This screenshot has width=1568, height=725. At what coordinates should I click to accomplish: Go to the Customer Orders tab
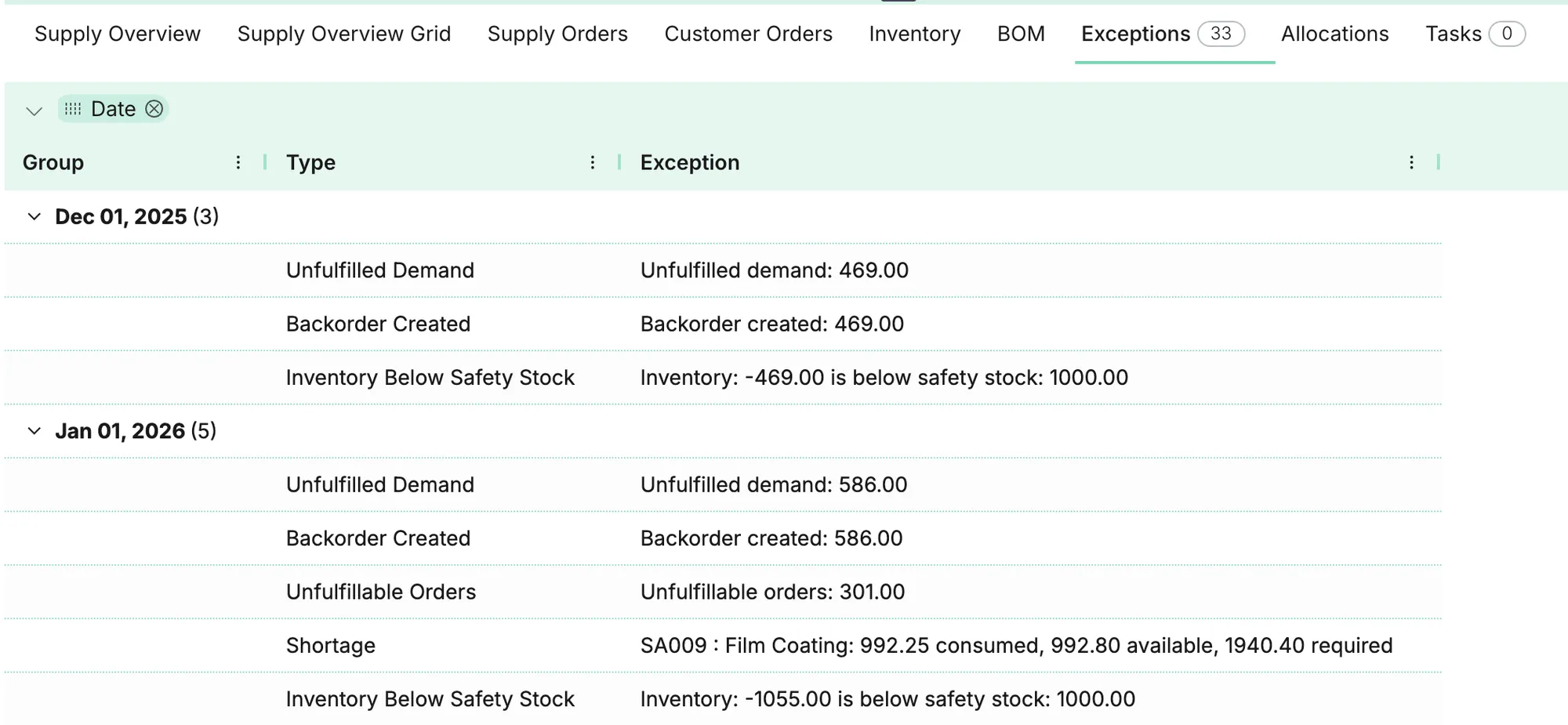(748, 34)
